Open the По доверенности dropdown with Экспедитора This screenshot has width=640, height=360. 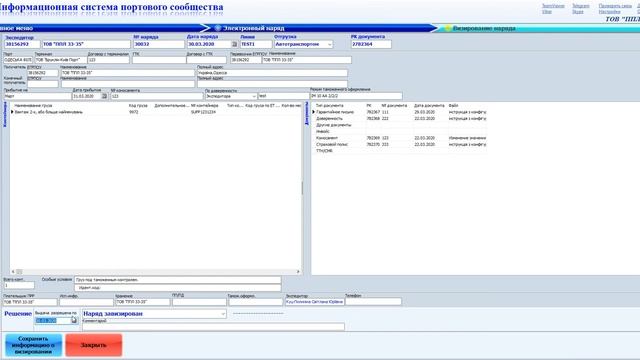[x=253, y=96]
